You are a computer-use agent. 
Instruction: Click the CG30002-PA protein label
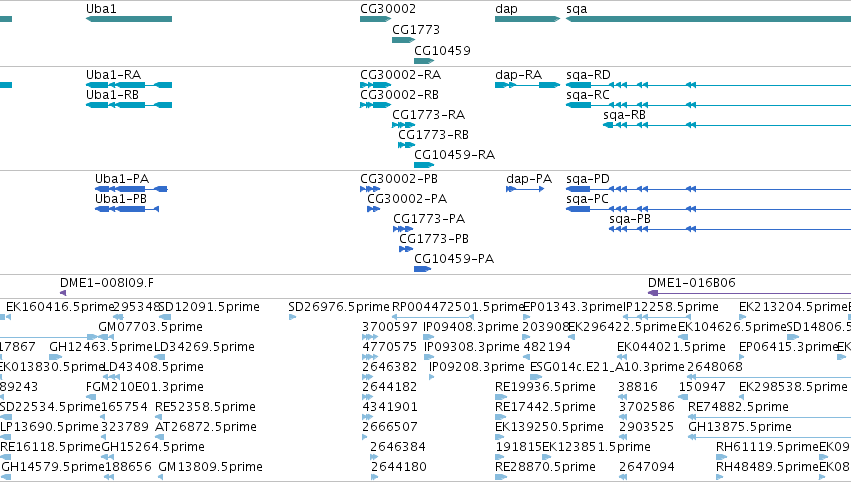point(407,199)
